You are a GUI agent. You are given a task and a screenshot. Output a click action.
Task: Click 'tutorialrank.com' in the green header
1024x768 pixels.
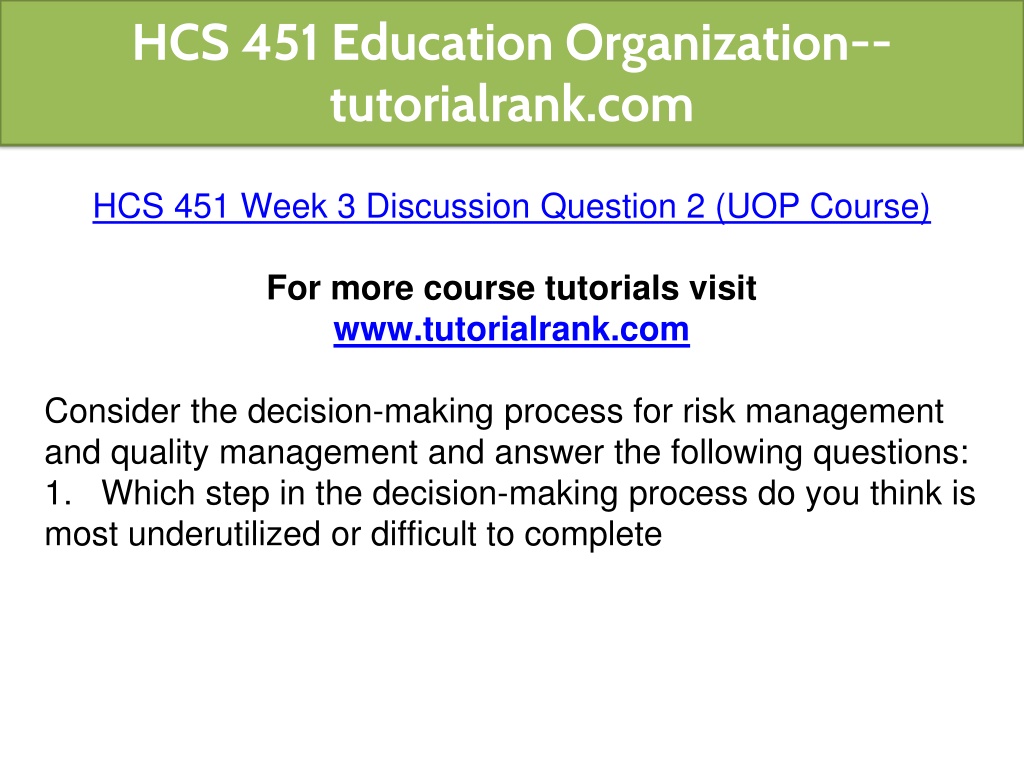point(511,104)
